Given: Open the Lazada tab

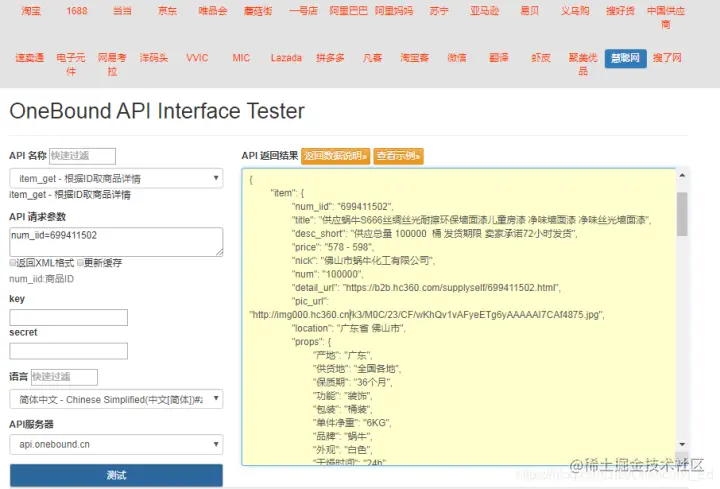Looking at the screenshot, I should [x=286, y=58].
